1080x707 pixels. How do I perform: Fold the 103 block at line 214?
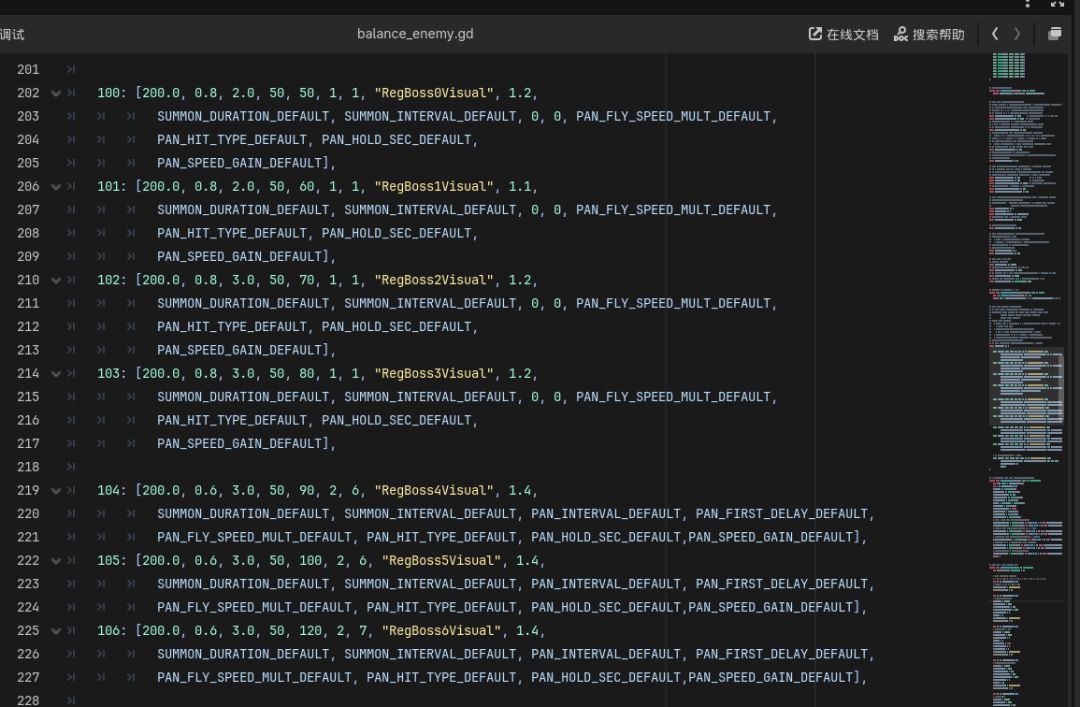pyautogui.click(x=56, y=373)
